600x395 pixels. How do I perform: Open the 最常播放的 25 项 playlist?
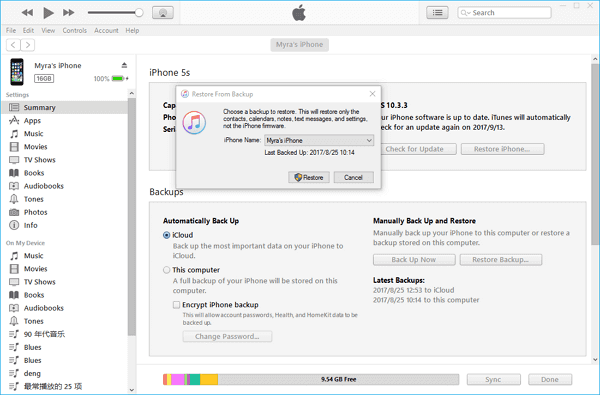65,386
